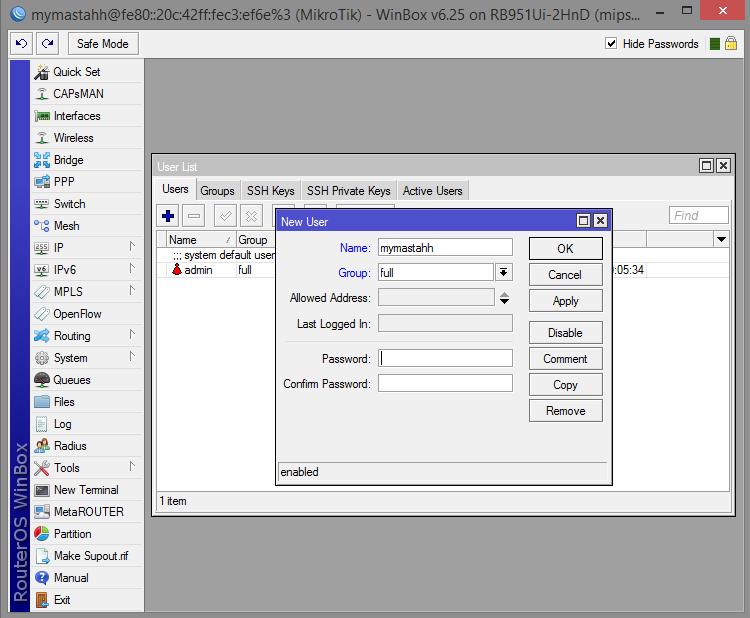This screenshot has width=750, height=618.
Task: Open Quick Set from the sidebar
Action: (x=87, y=72)
